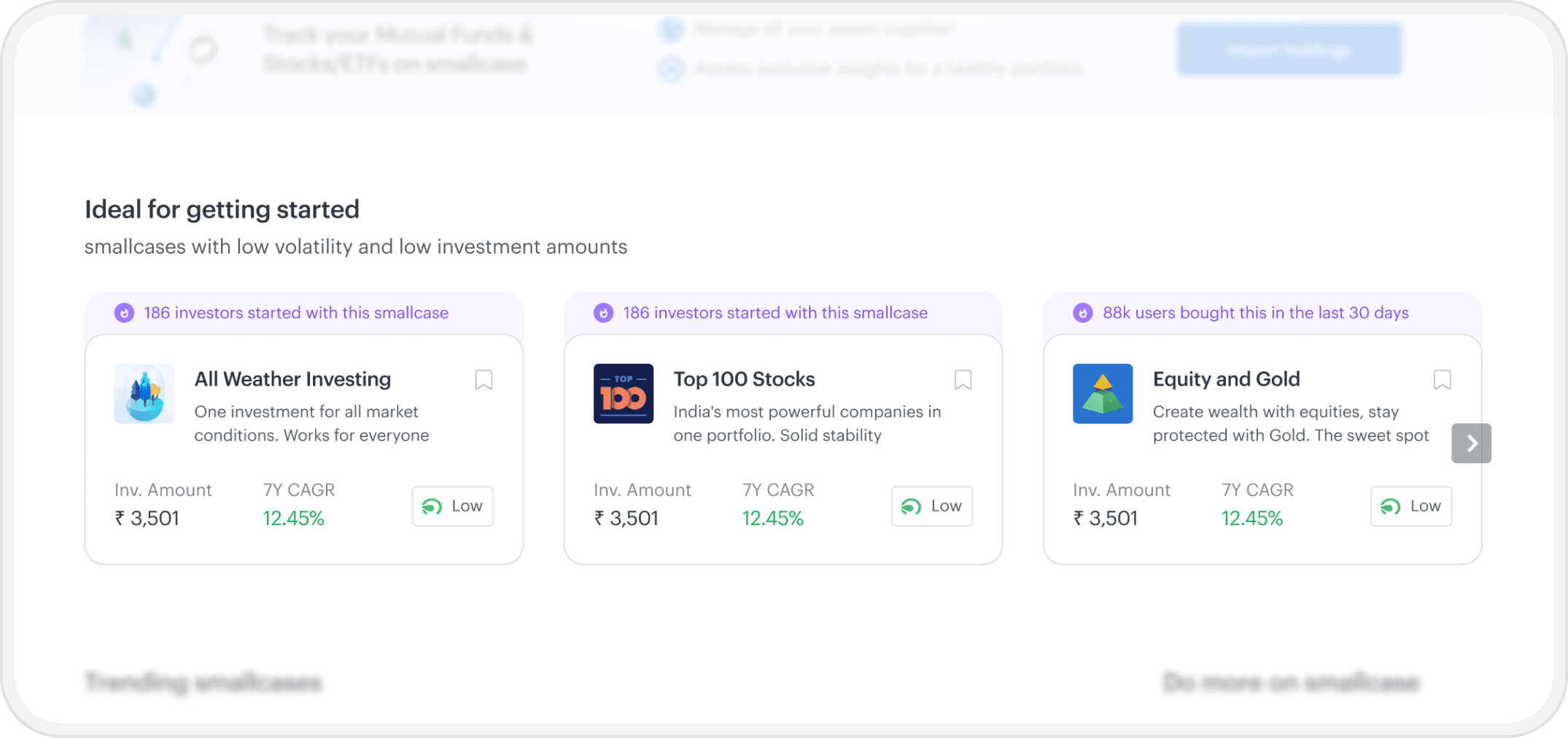Click Low volatility badge on Equity and Gold
Viewport: 1568px width, 738px height.
[1411, 506]
